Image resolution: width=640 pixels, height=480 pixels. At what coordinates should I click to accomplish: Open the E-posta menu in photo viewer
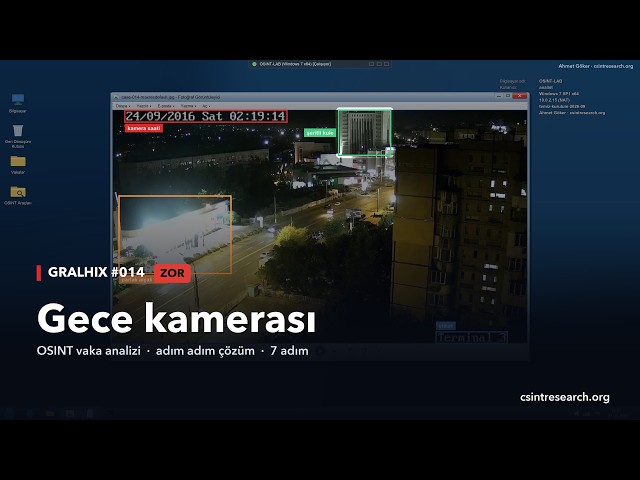point(165,106)
